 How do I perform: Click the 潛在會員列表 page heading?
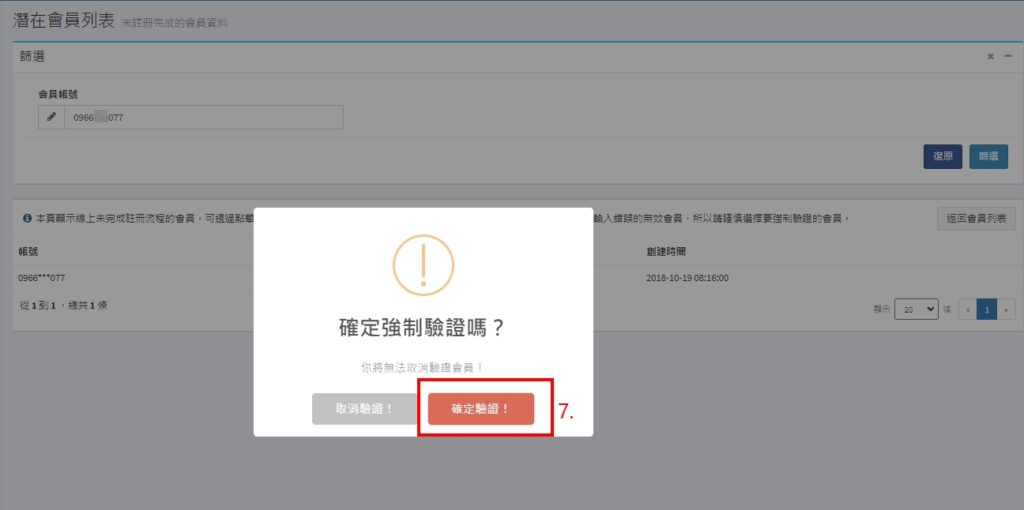pos(64,20)
